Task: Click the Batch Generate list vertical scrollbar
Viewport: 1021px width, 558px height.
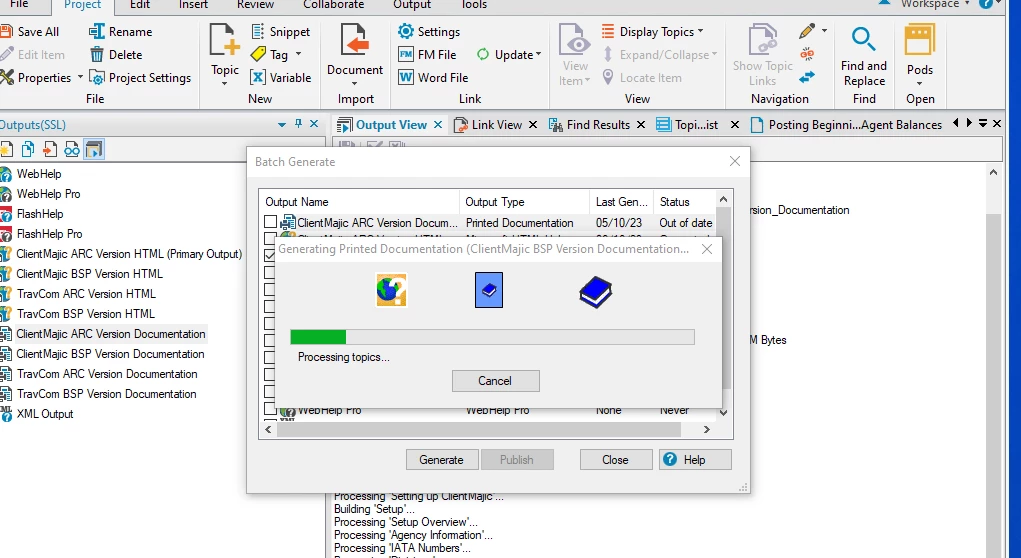Action: coord(723,296)
